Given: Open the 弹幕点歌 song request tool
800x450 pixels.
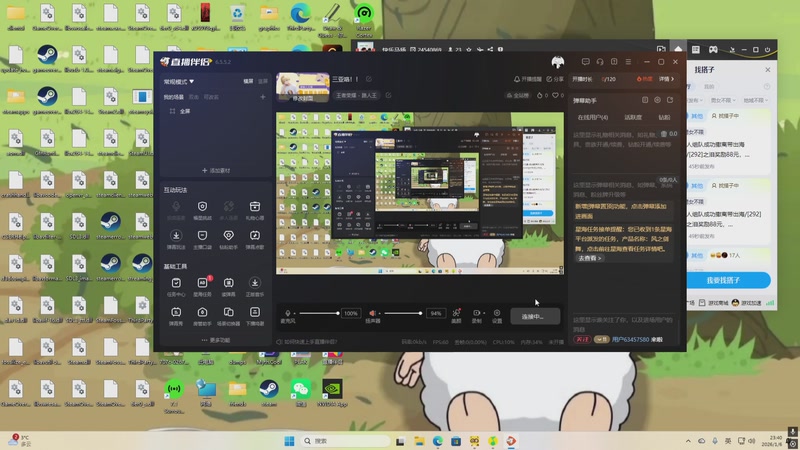Looking at the screenshot, I should pyautogui.click(x=255, y=239).
